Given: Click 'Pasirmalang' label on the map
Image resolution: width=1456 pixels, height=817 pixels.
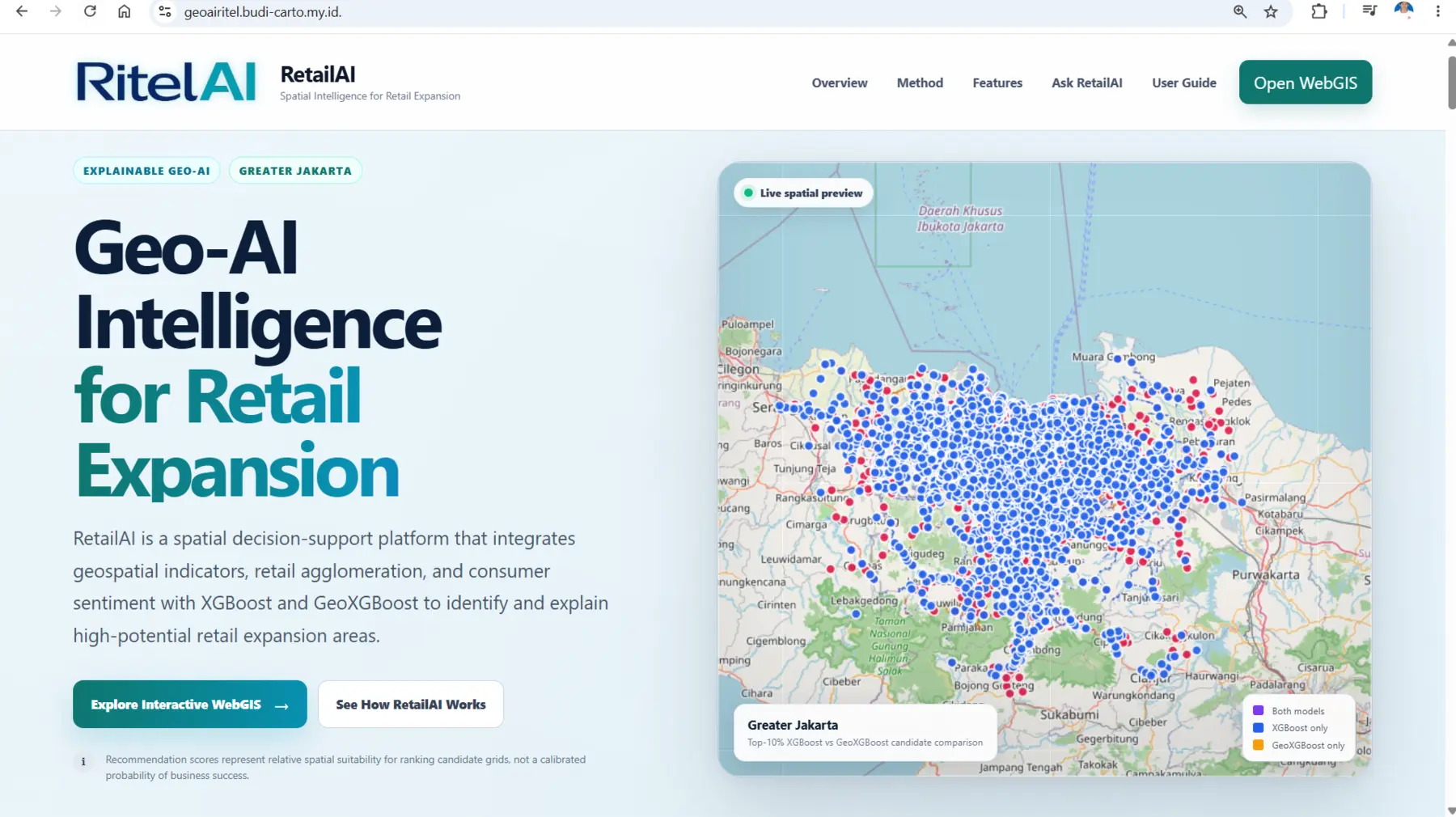Looking at the screenshot, I should (x=1275, y=497).
